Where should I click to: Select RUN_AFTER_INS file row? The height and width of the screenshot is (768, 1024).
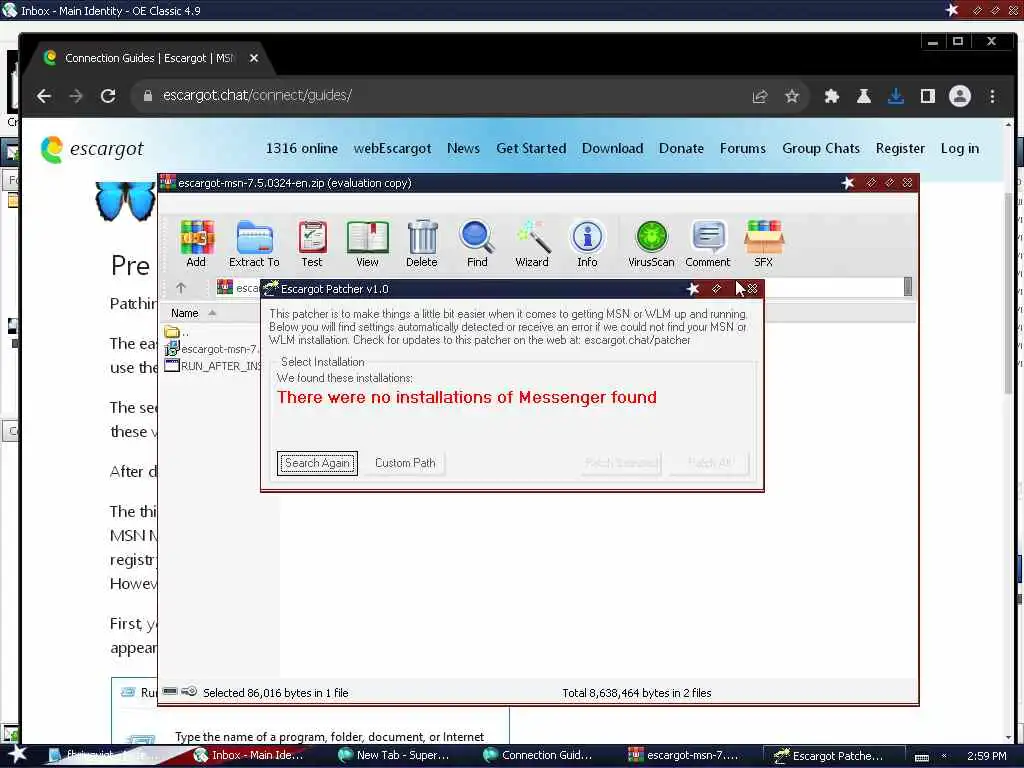pyautogui.click(x=212, y=366)
